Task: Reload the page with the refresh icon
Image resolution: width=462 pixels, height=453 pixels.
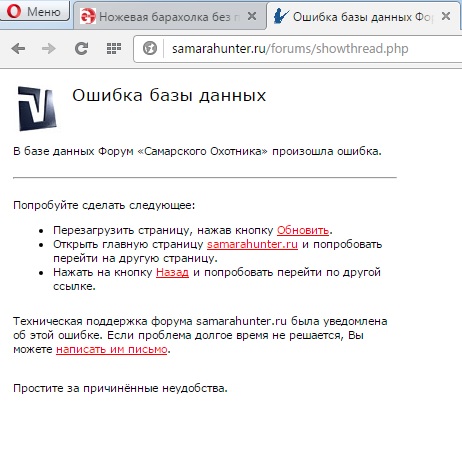Action: 81,49
